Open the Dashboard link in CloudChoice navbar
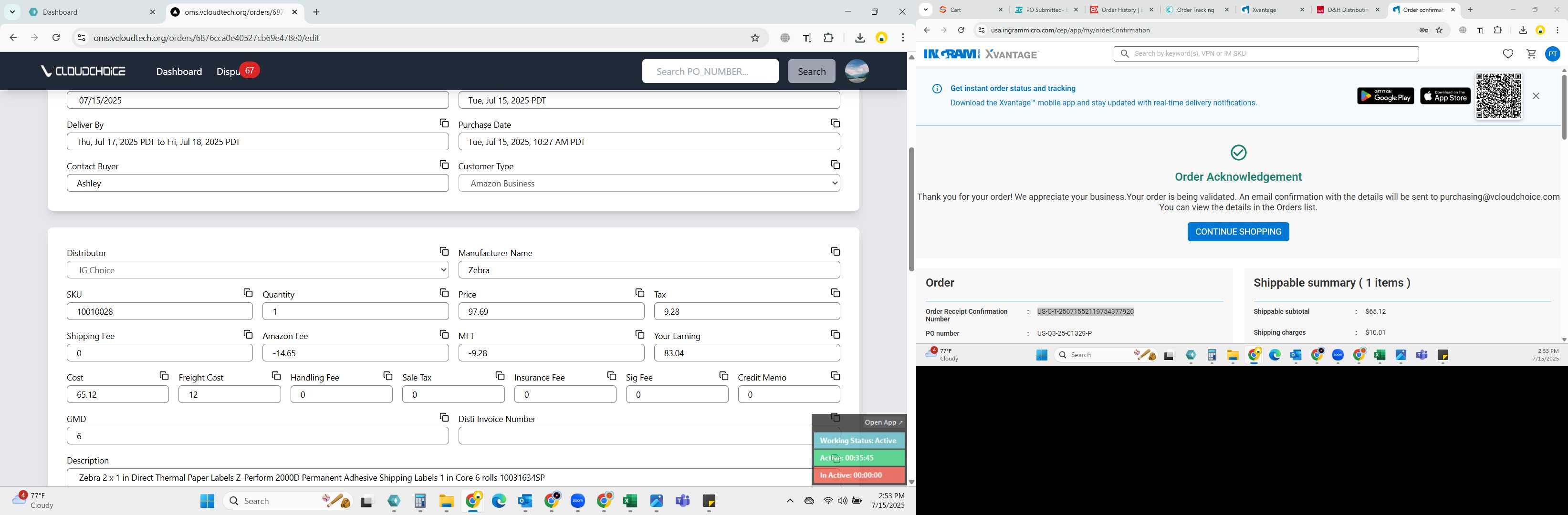The image size is (1568, 515). pyautogui.click(x=179, y=71)
